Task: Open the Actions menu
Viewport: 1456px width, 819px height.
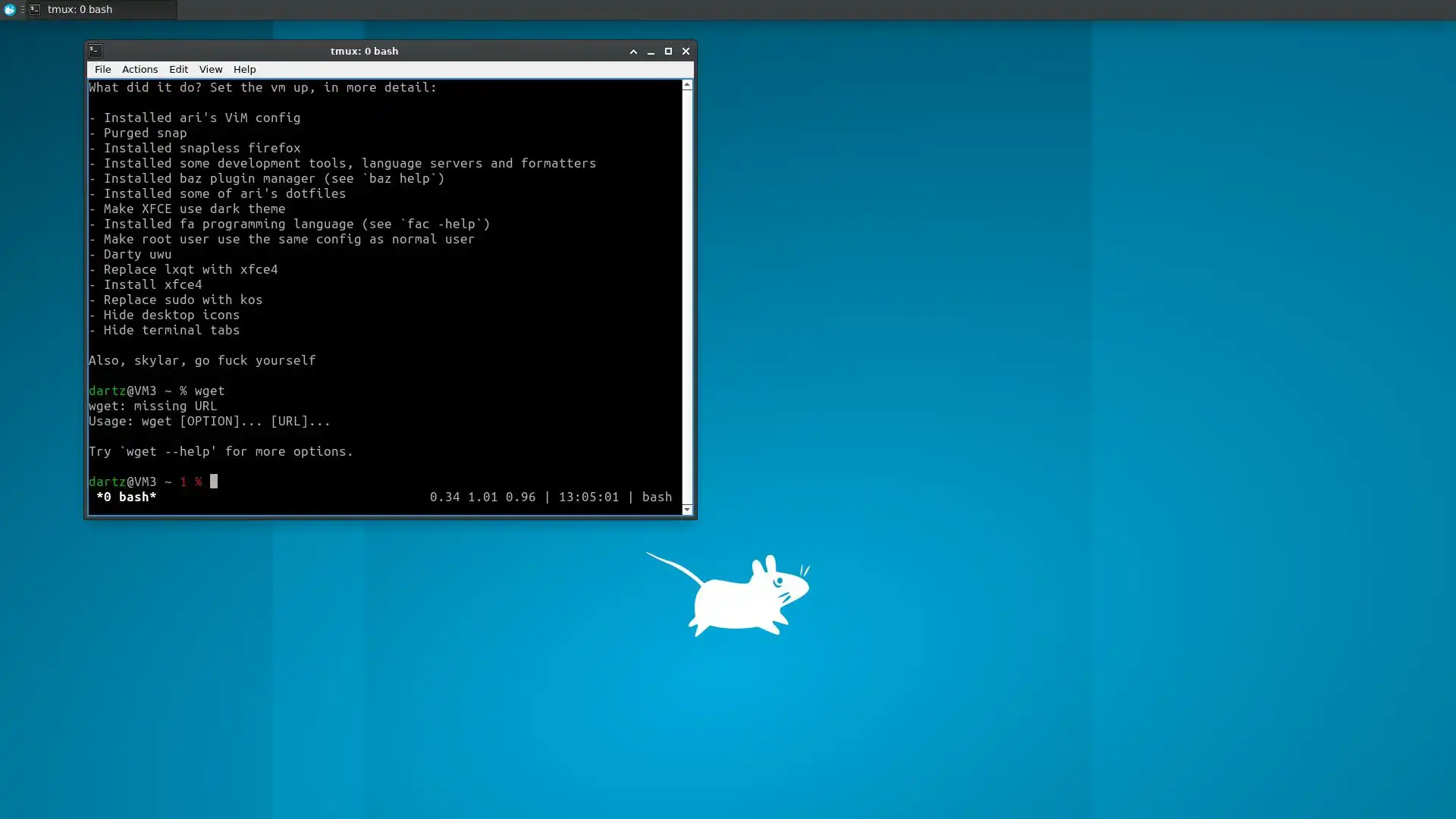Action: (140, 69)
